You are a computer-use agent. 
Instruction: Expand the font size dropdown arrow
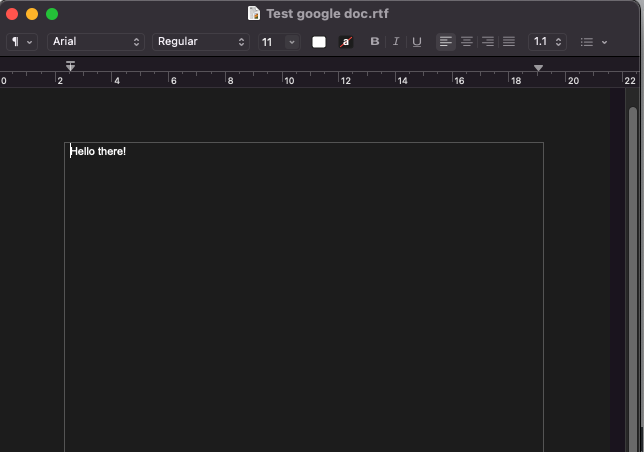pyautogui.click(x=292, y=42)
